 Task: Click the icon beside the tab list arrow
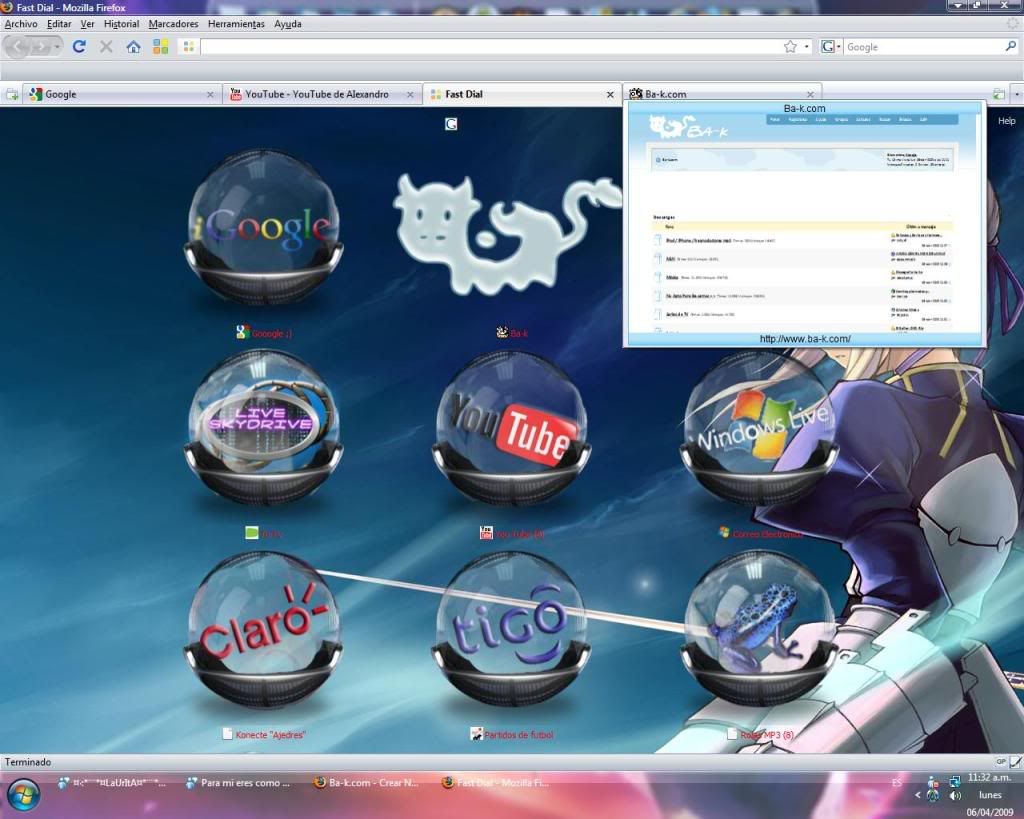pos(999,95)
